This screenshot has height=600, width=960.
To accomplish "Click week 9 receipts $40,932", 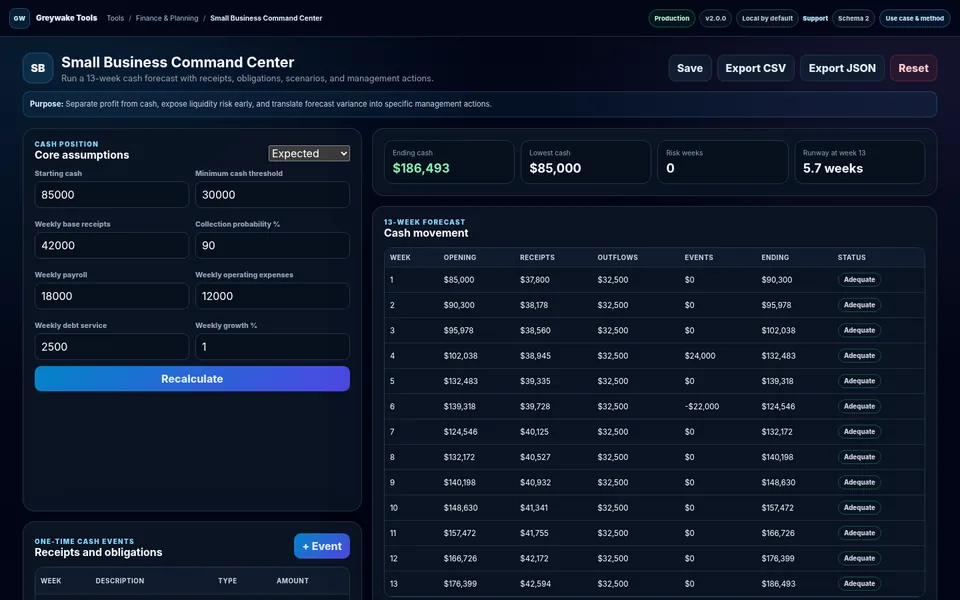I will [x=535, y=482].
